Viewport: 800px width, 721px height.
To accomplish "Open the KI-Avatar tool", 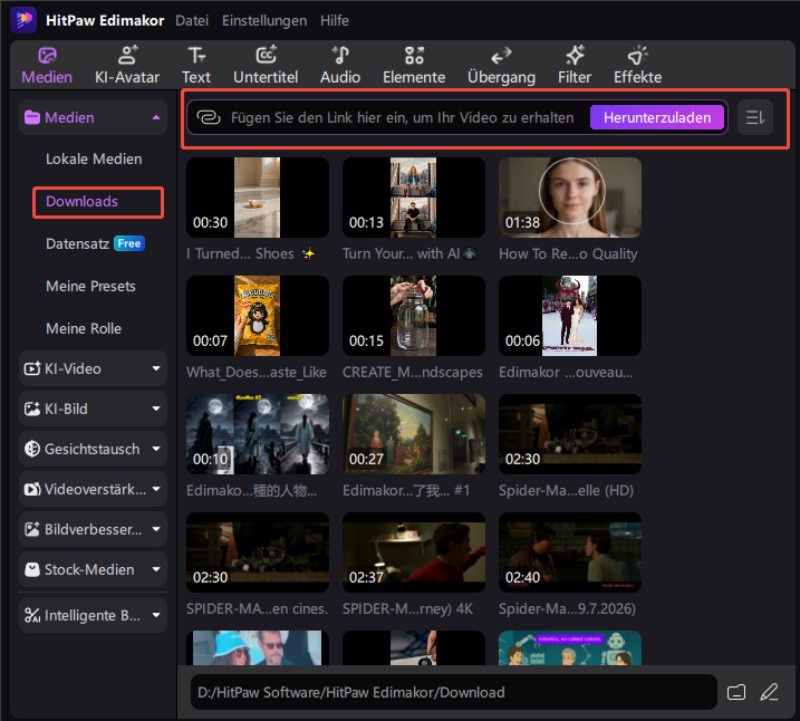I will coord(127,65).
